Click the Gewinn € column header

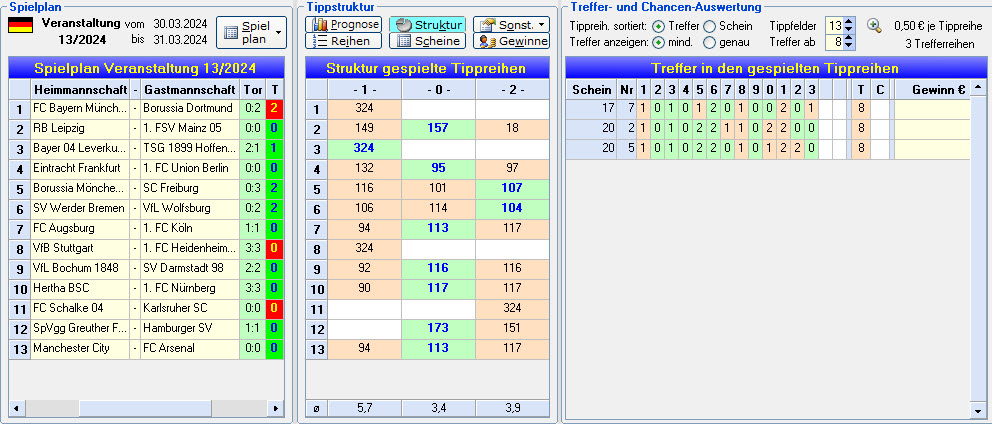coord(932,89)
